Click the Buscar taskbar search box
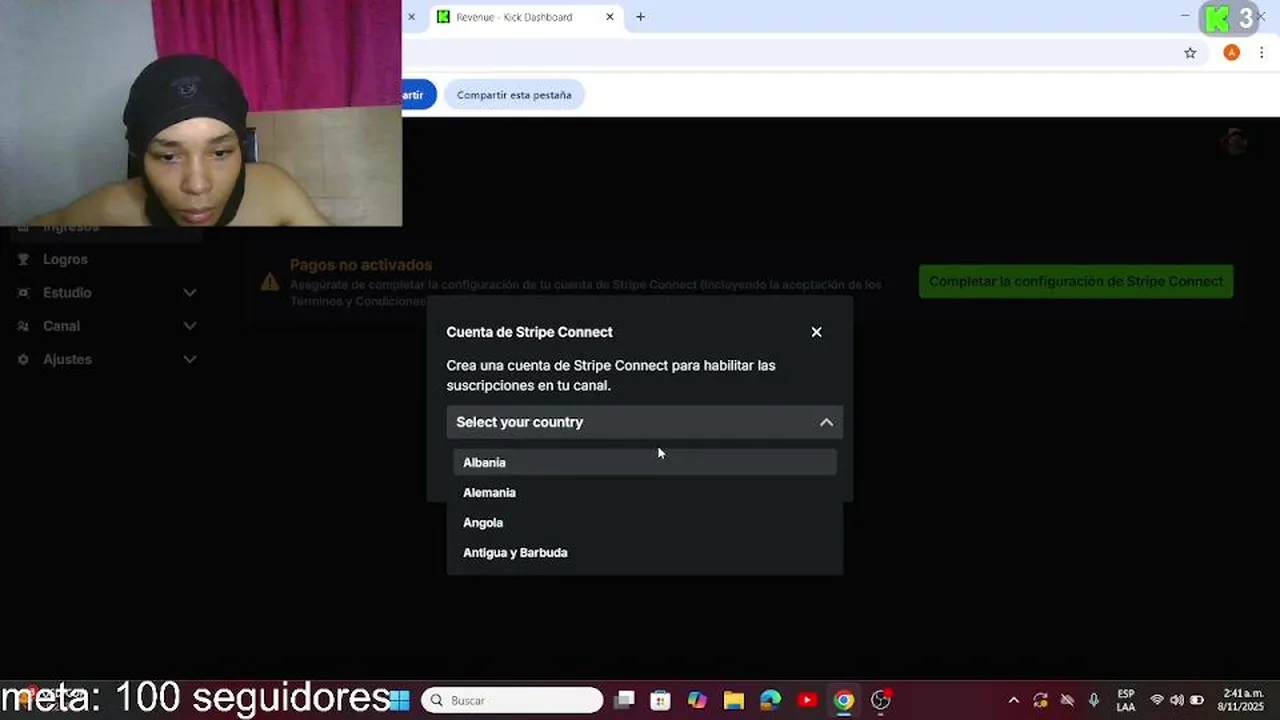Image resolution: width=1280 pixels, height=720 pixels. coord(512,700)
